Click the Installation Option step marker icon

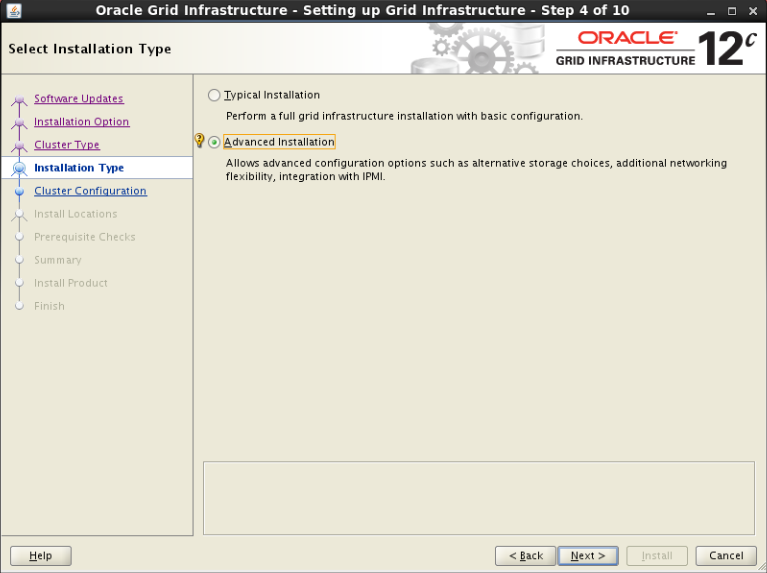pos(20,123)
